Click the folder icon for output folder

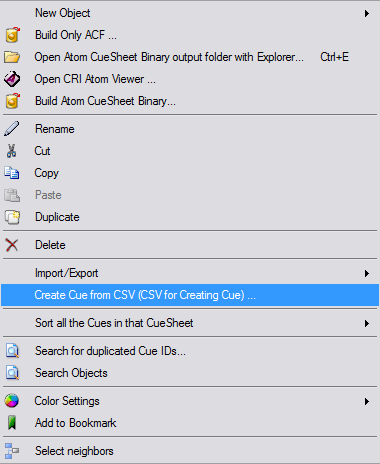click(x=12, y=57)
